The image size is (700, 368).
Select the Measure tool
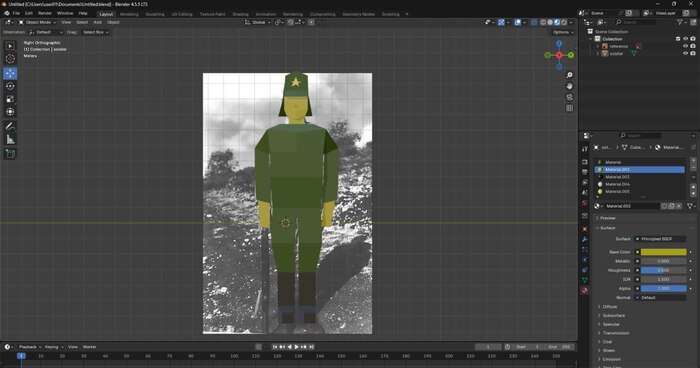(10, 139)
